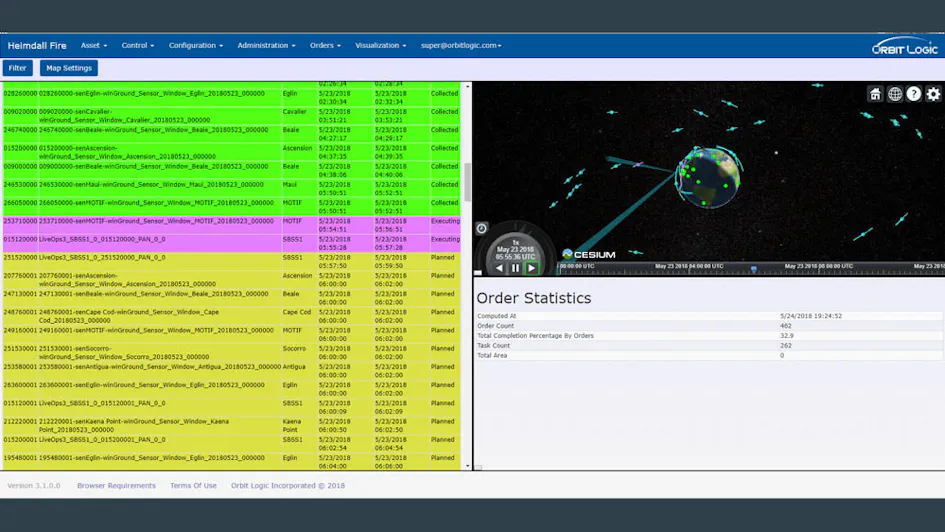This screenshot has width=945, height=532.
Task: Click timeline at May 23 04:00 UTC
Action: [689, 266]
